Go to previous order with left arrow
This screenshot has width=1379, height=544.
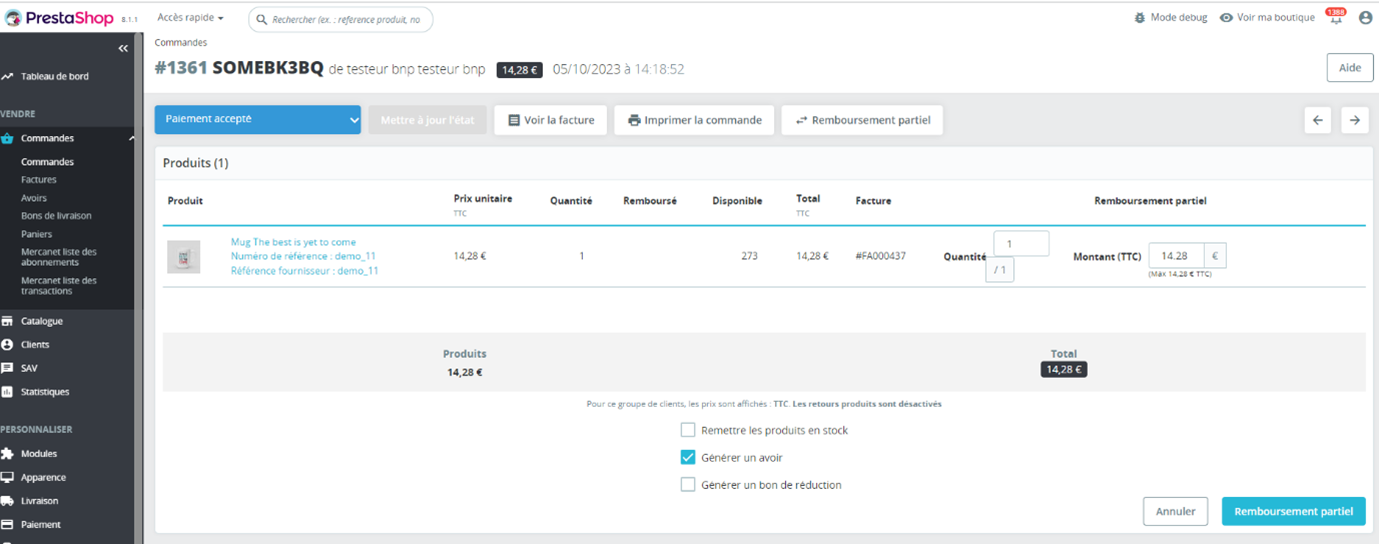(x=1317, y=120)
